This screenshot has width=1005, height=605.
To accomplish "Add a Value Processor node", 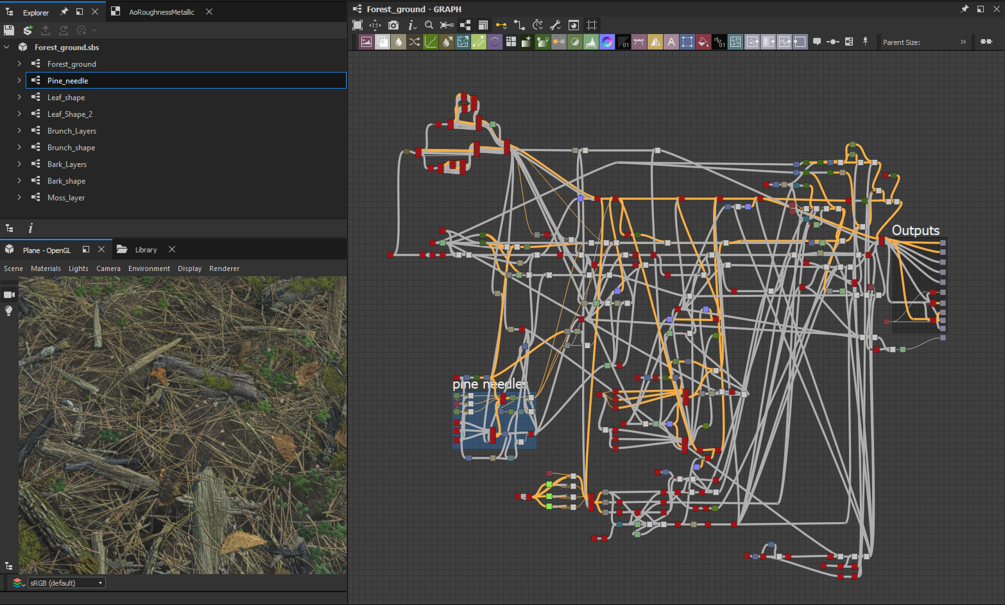I will pyautogui.click(x=719, y=42).
